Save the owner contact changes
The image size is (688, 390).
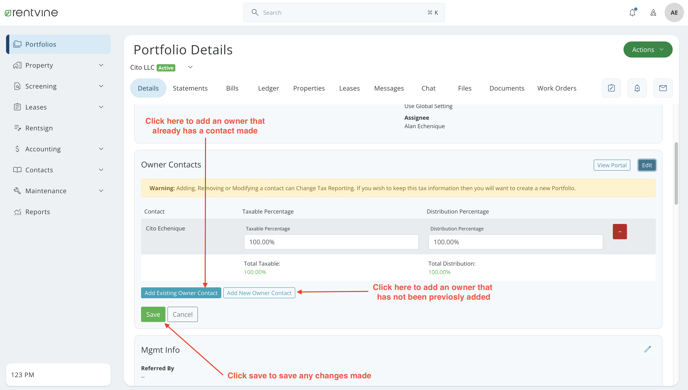point(153,314)
